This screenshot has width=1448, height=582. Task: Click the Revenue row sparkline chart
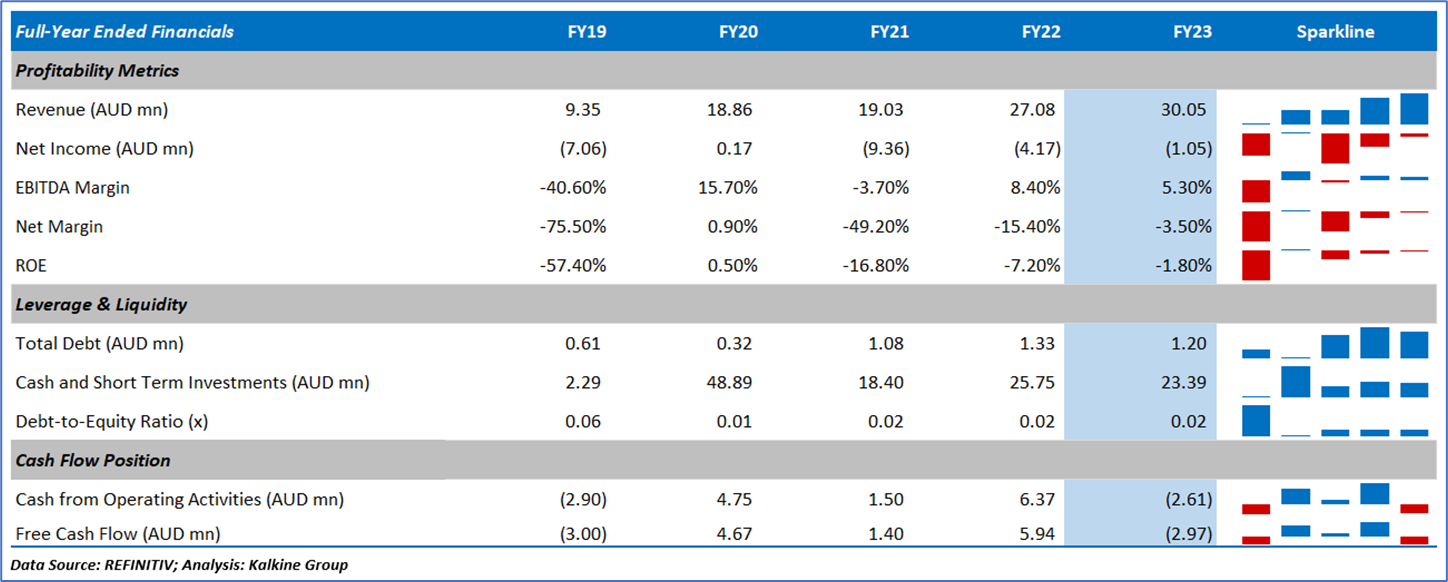[1335, 109]
